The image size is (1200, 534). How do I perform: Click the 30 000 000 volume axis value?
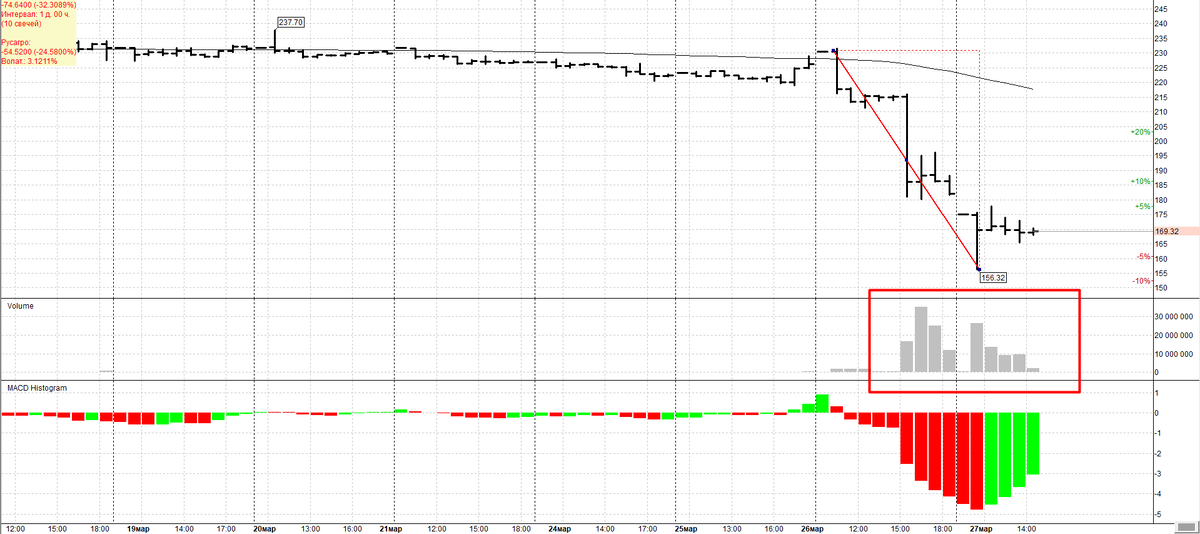tap(1173, 316)
